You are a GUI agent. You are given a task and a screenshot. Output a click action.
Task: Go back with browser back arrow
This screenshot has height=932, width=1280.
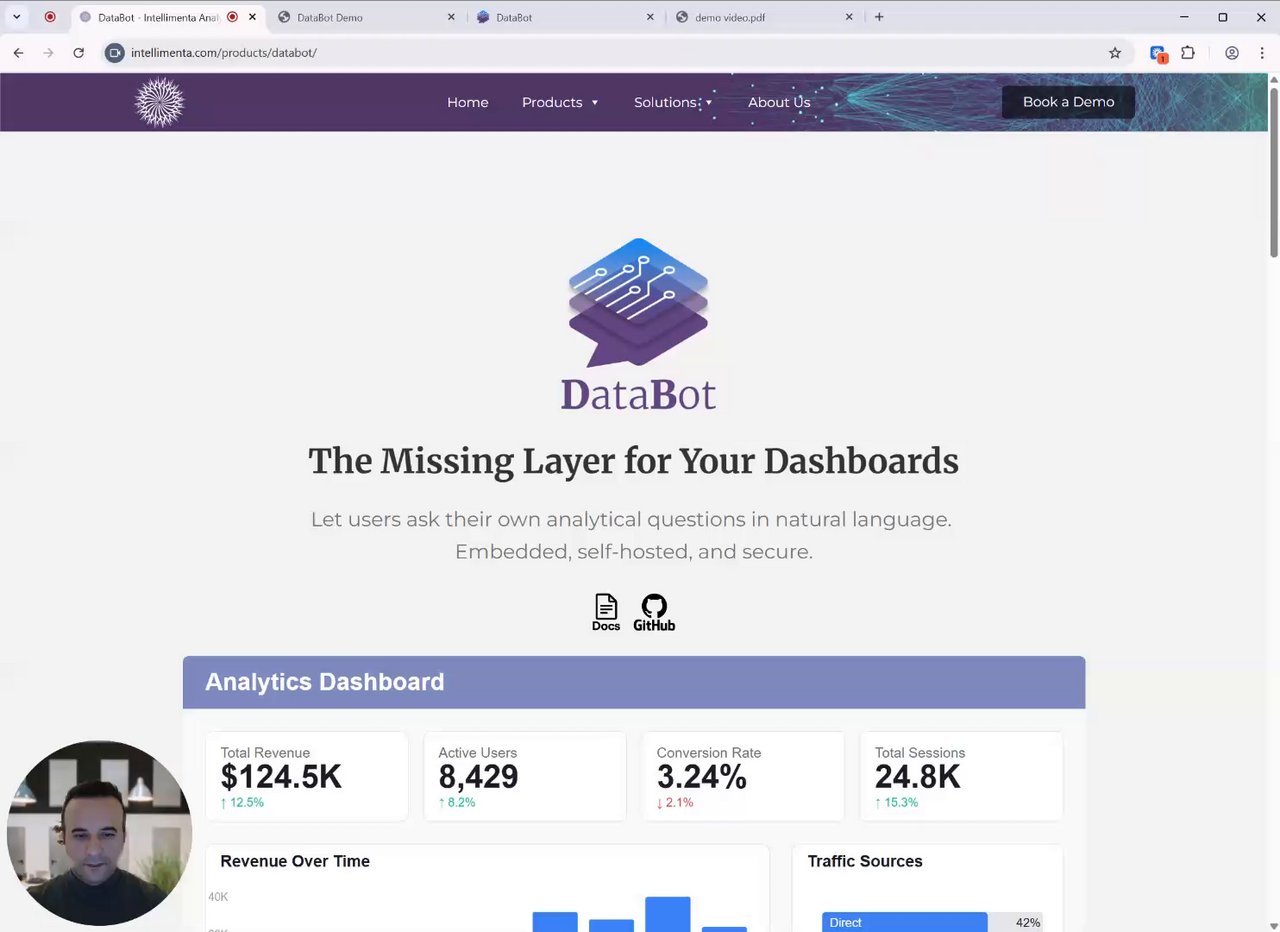pos(18,53)
